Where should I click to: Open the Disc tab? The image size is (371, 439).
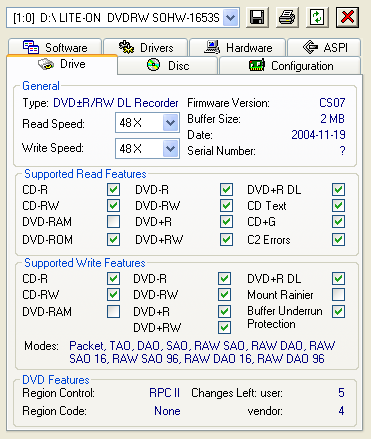(168, 65)
